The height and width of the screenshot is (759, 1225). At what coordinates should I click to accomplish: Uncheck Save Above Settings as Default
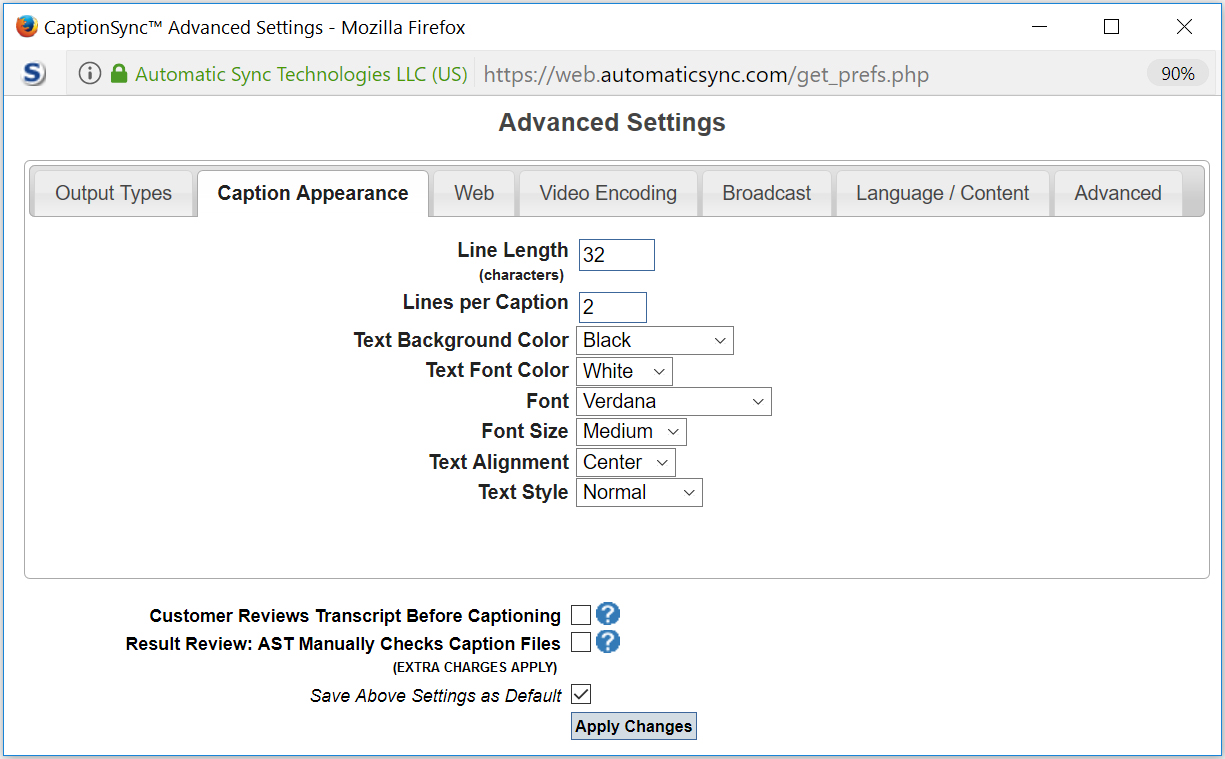581,694
